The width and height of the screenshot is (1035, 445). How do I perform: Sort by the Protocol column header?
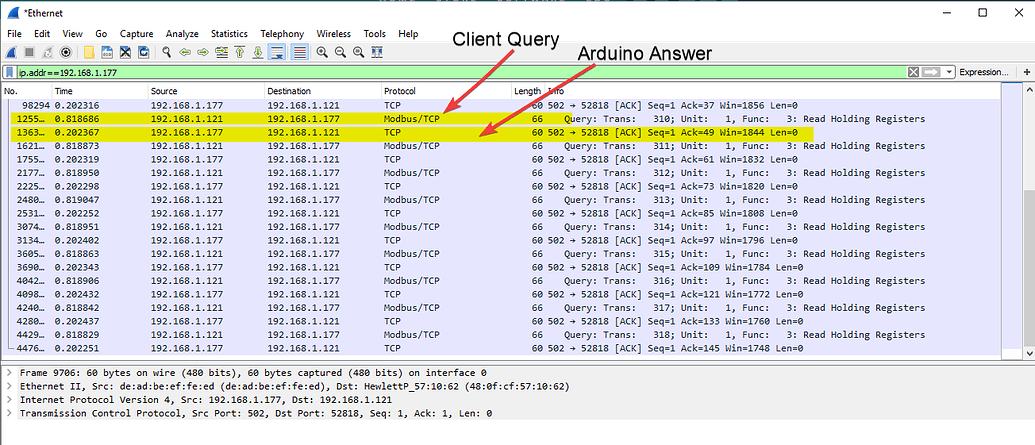[446, 91]
